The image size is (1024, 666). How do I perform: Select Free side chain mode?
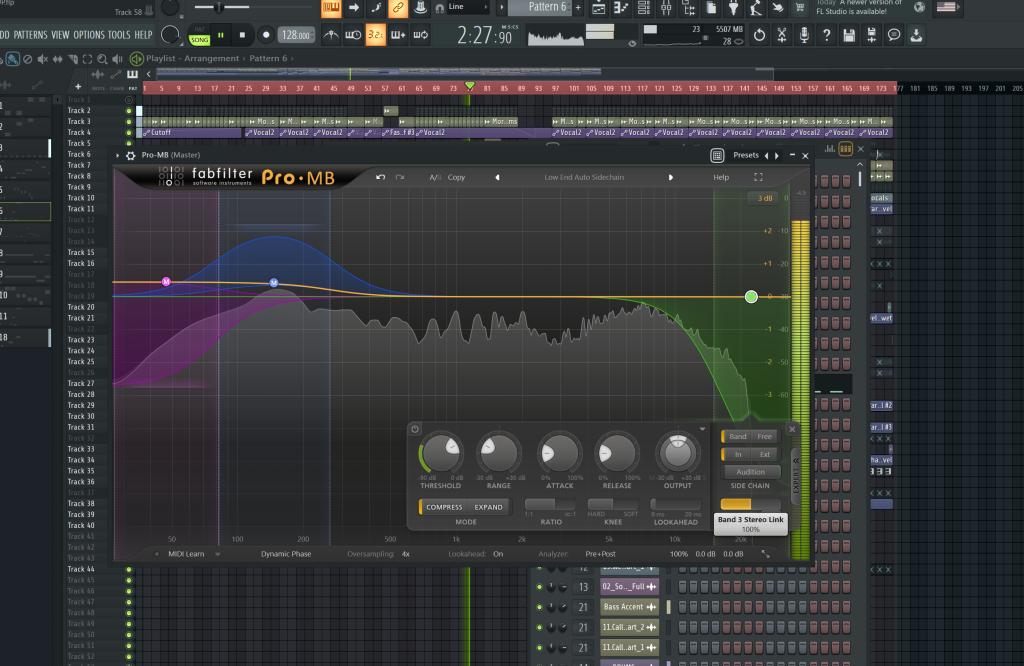765,436
